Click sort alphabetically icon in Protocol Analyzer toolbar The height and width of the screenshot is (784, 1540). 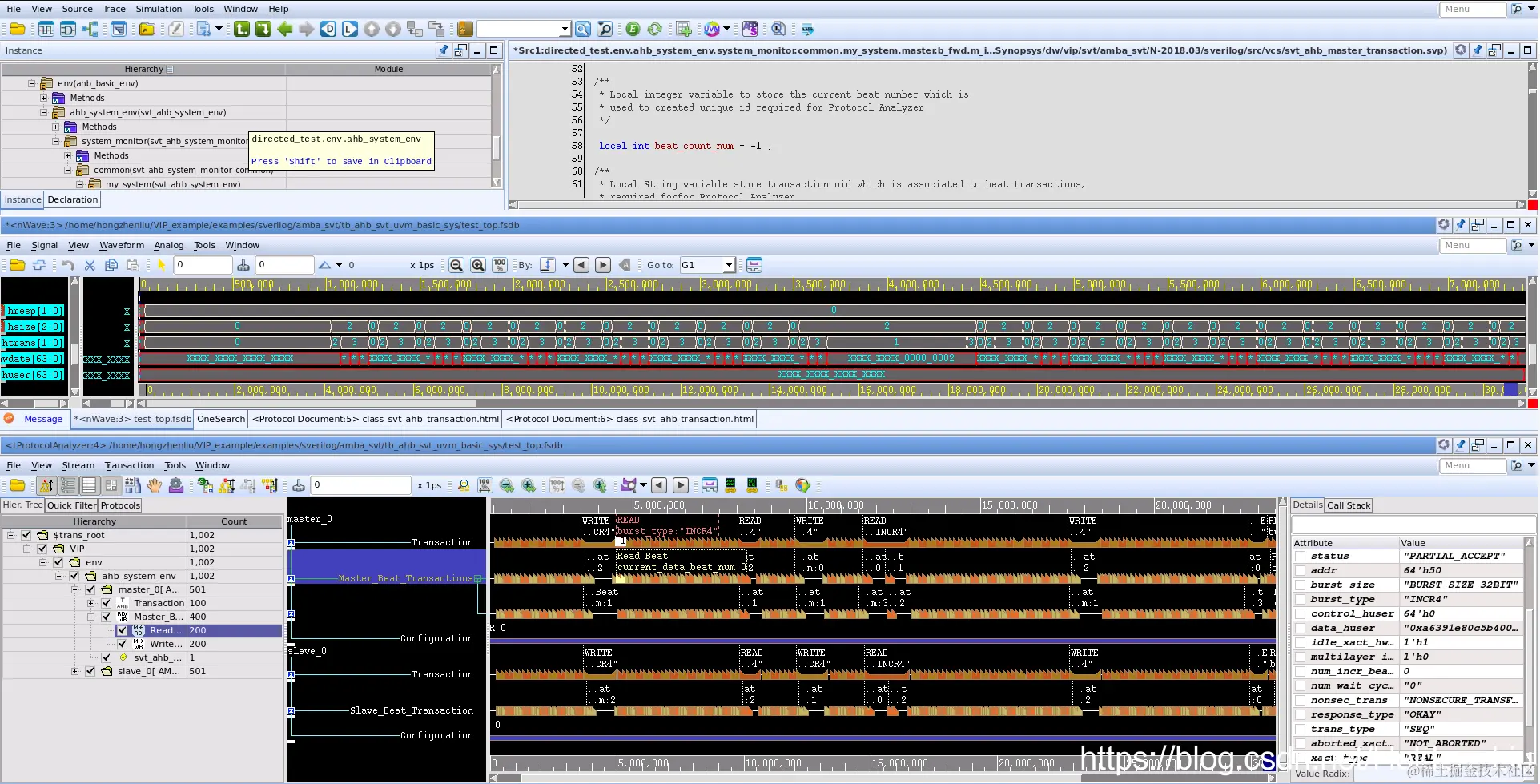(x=46, y=485)
